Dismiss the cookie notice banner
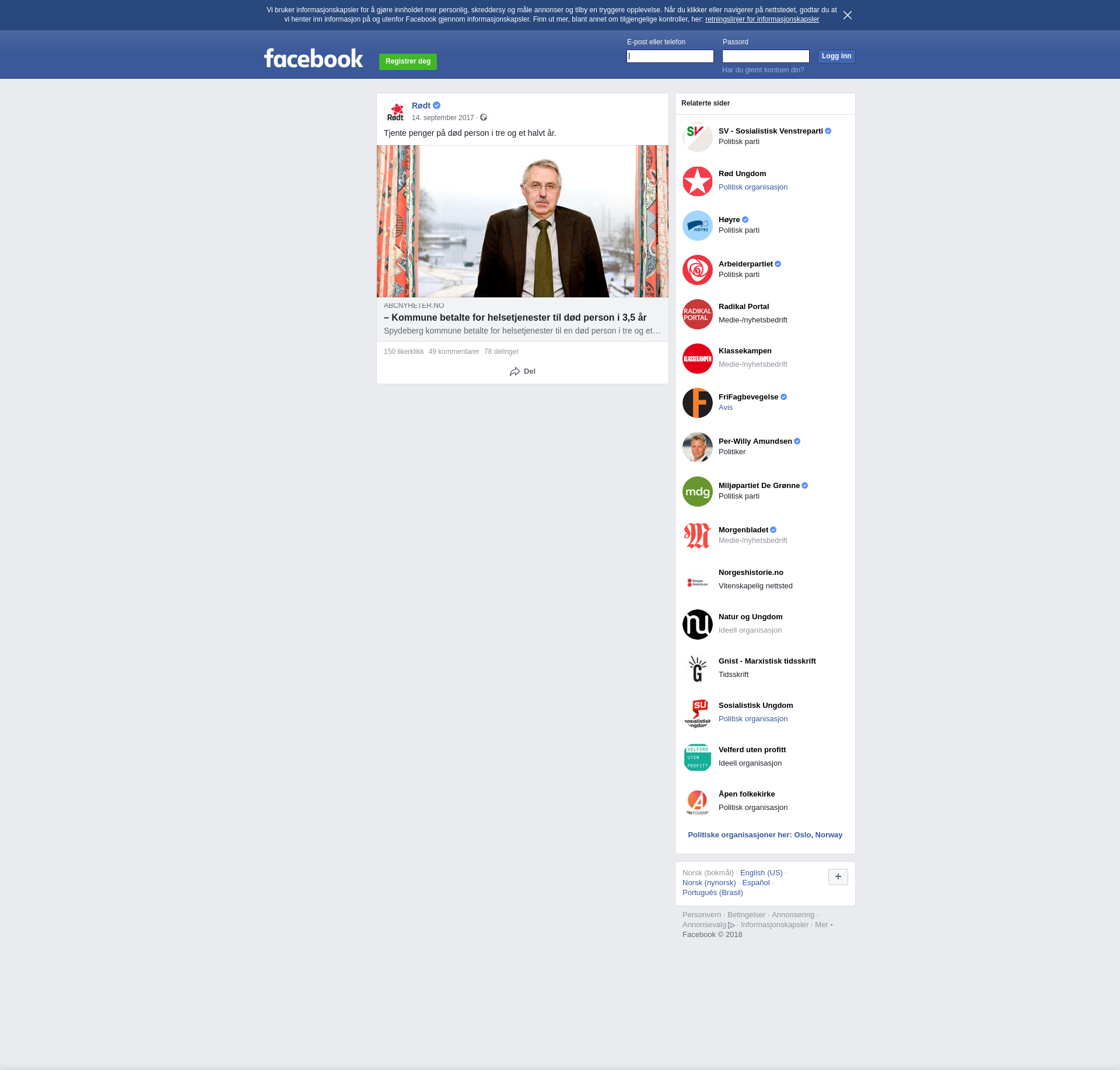This screenshot has height=1070, width=1120. [847, 15]
